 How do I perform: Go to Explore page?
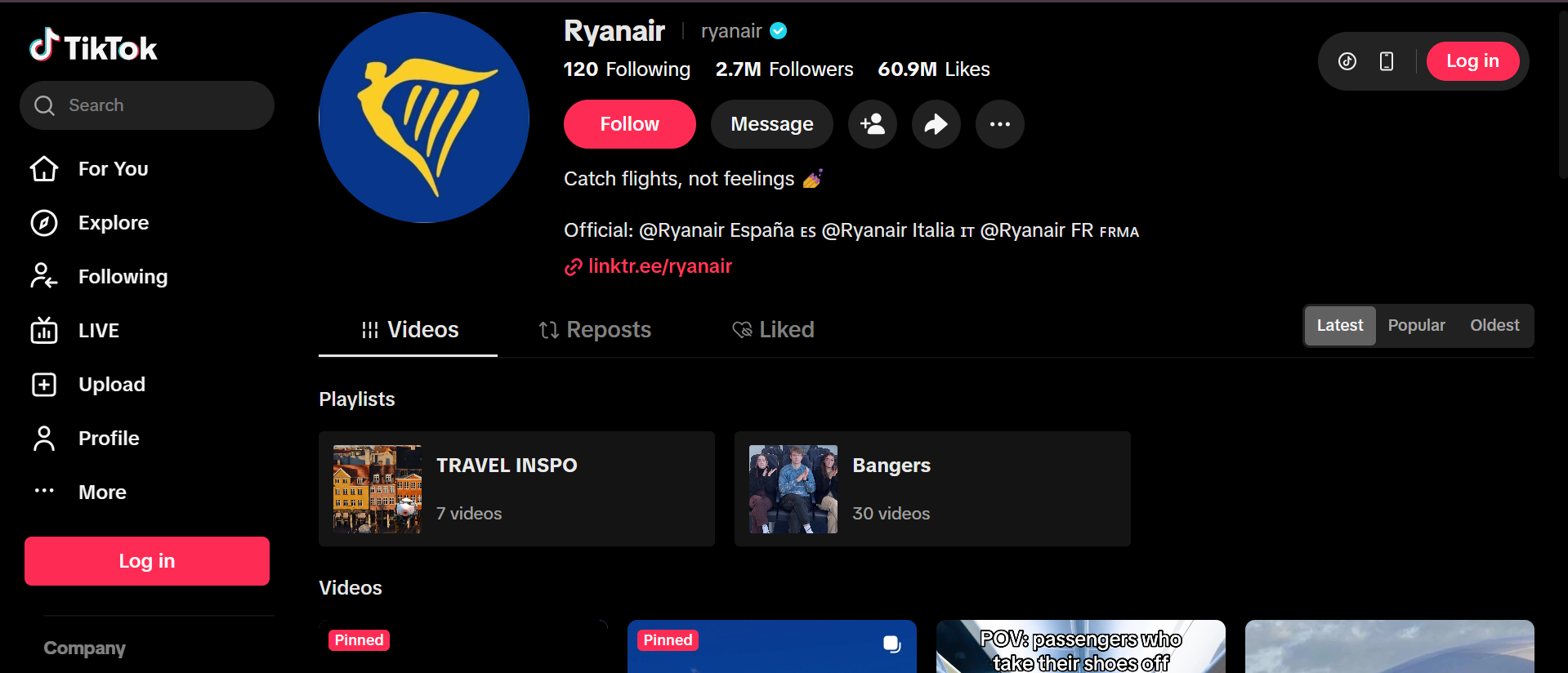[114, 223]
